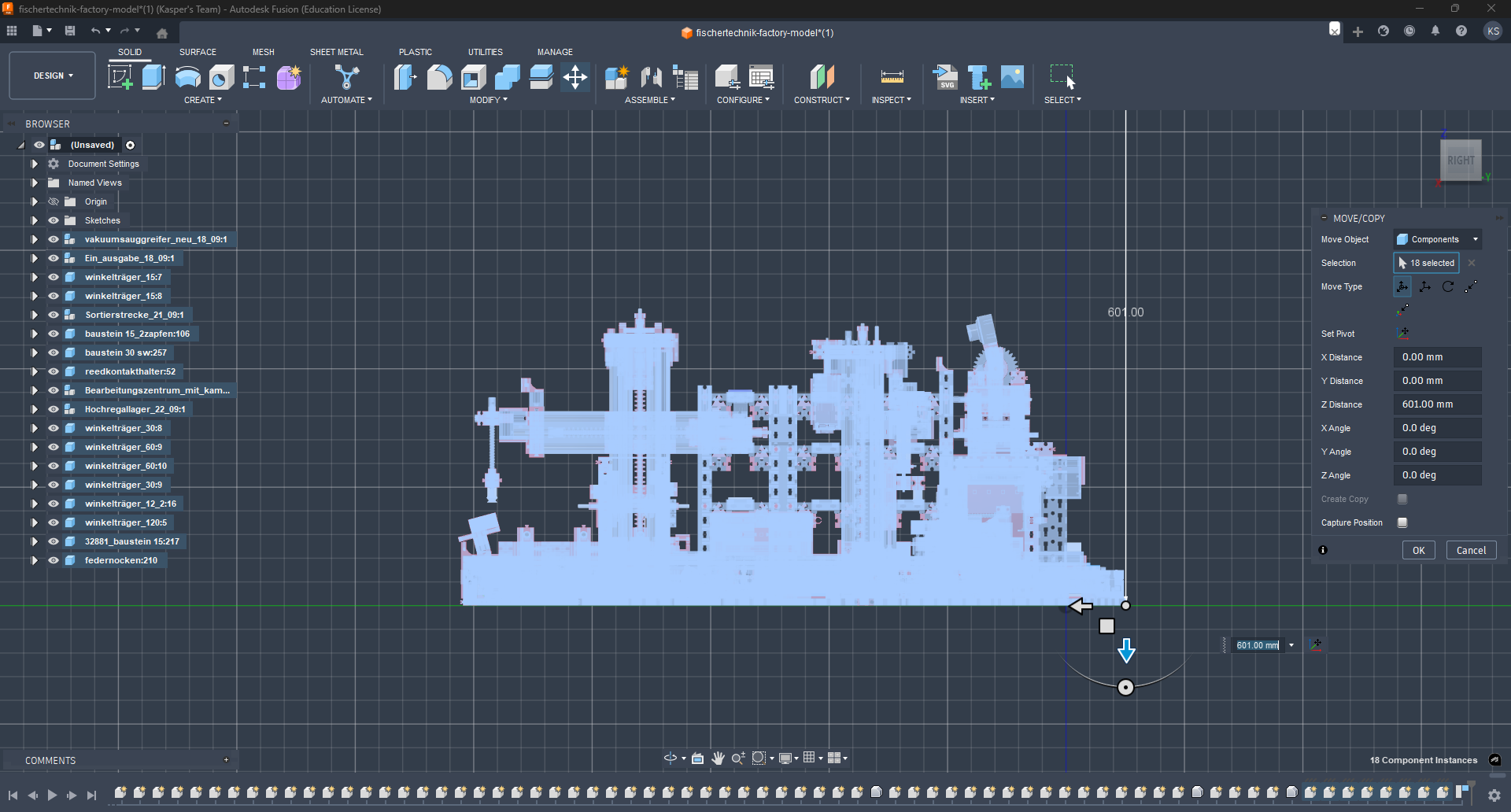
Task: Switch to the SHEET METAL tab
Action: point(336,52)
